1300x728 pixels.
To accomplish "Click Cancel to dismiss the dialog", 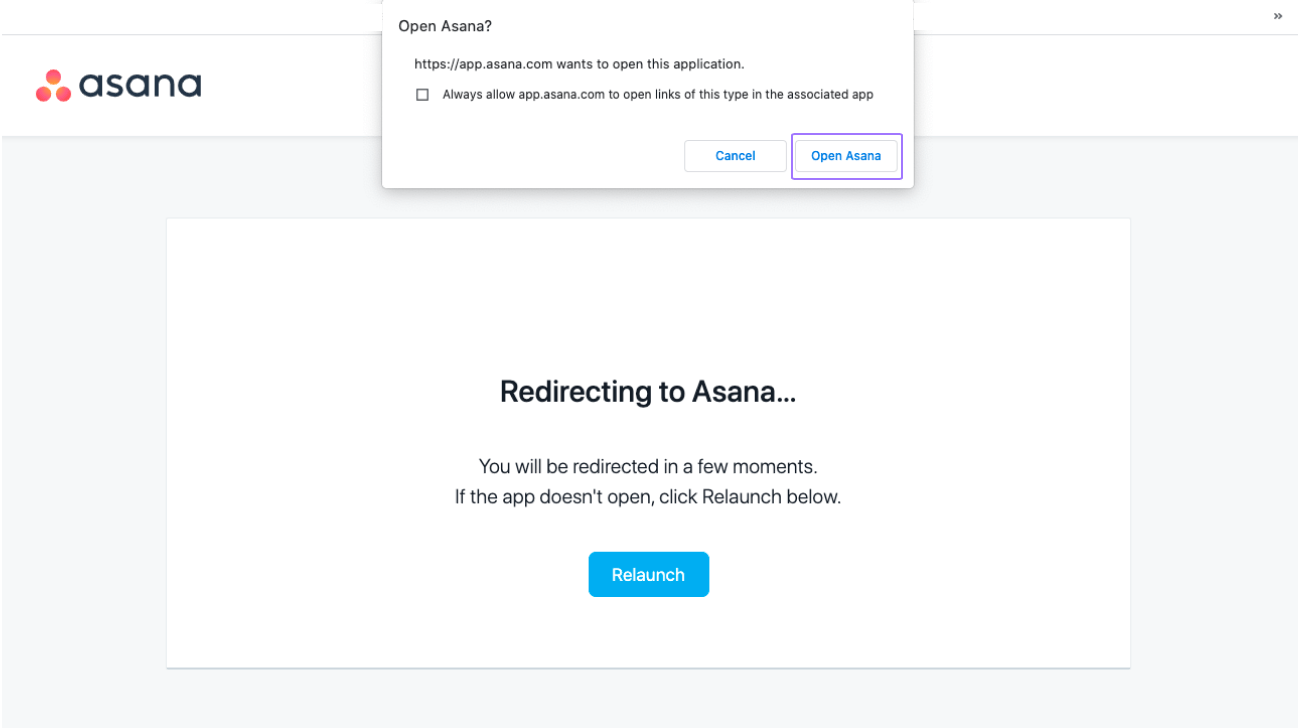I will tap(735, 155).
